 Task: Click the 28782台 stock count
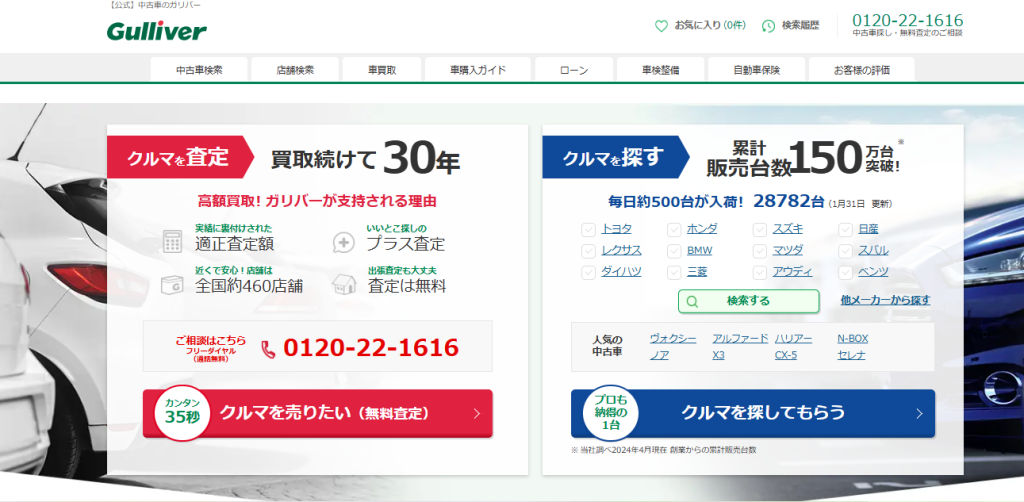coord(789,201)
